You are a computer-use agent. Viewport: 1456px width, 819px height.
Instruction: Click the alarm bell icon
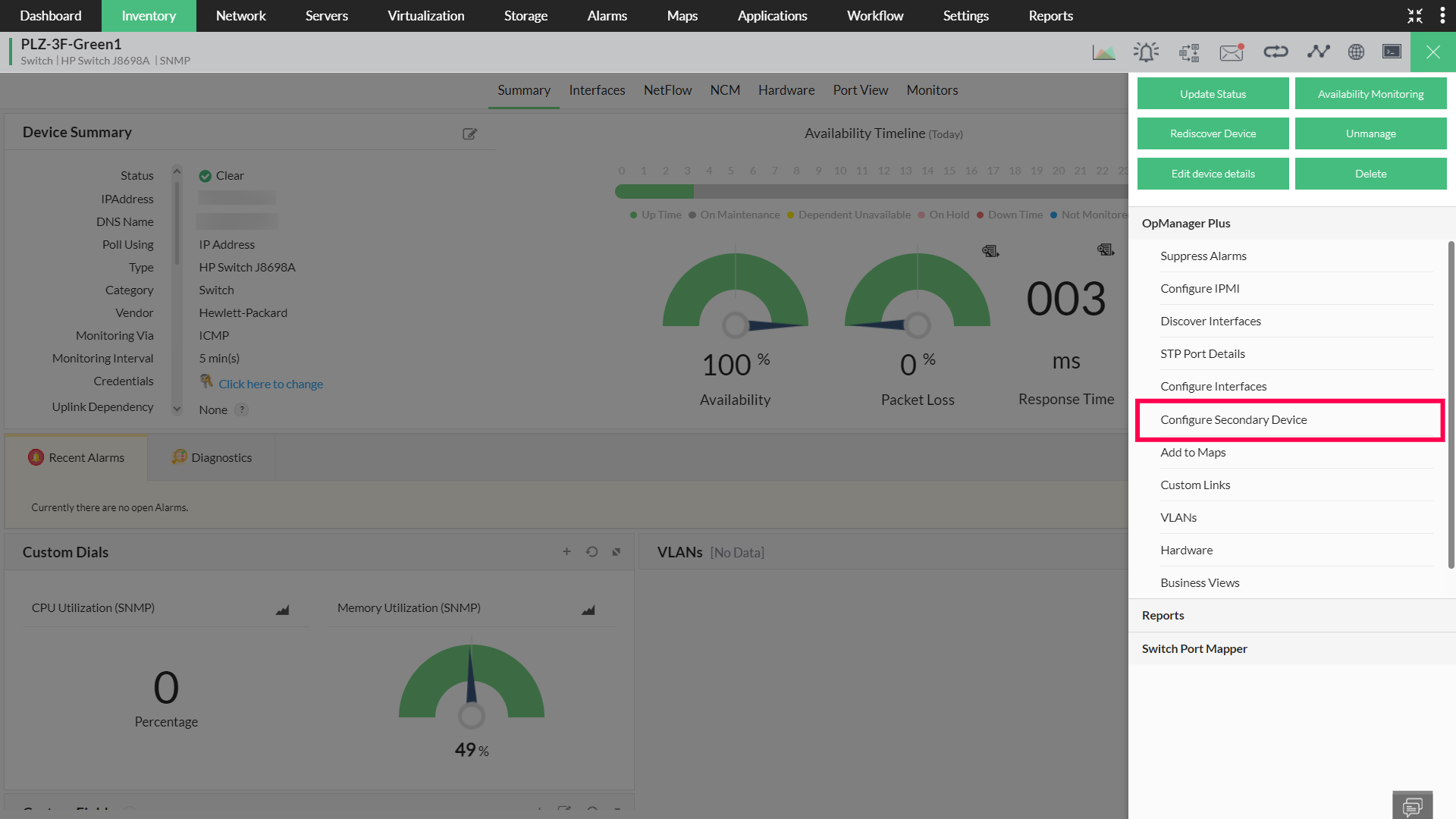[1146, 52]
